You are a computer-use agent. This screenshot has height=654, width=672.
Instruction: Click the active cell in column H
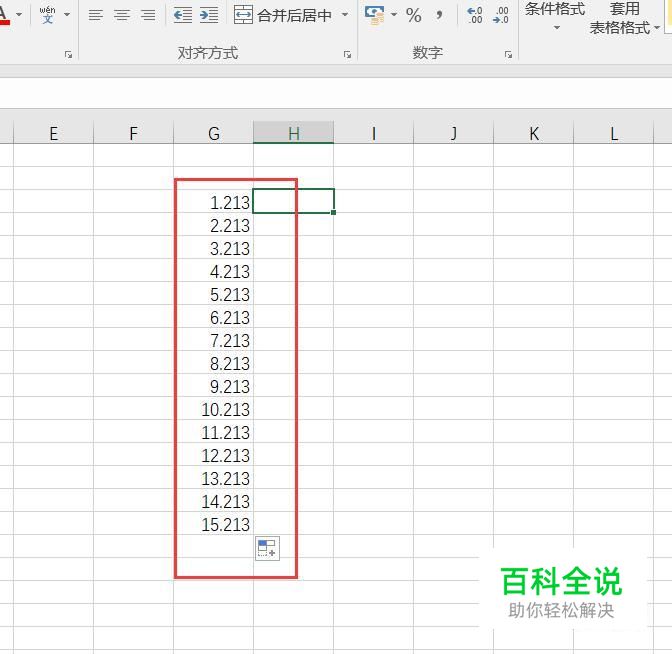294,201
